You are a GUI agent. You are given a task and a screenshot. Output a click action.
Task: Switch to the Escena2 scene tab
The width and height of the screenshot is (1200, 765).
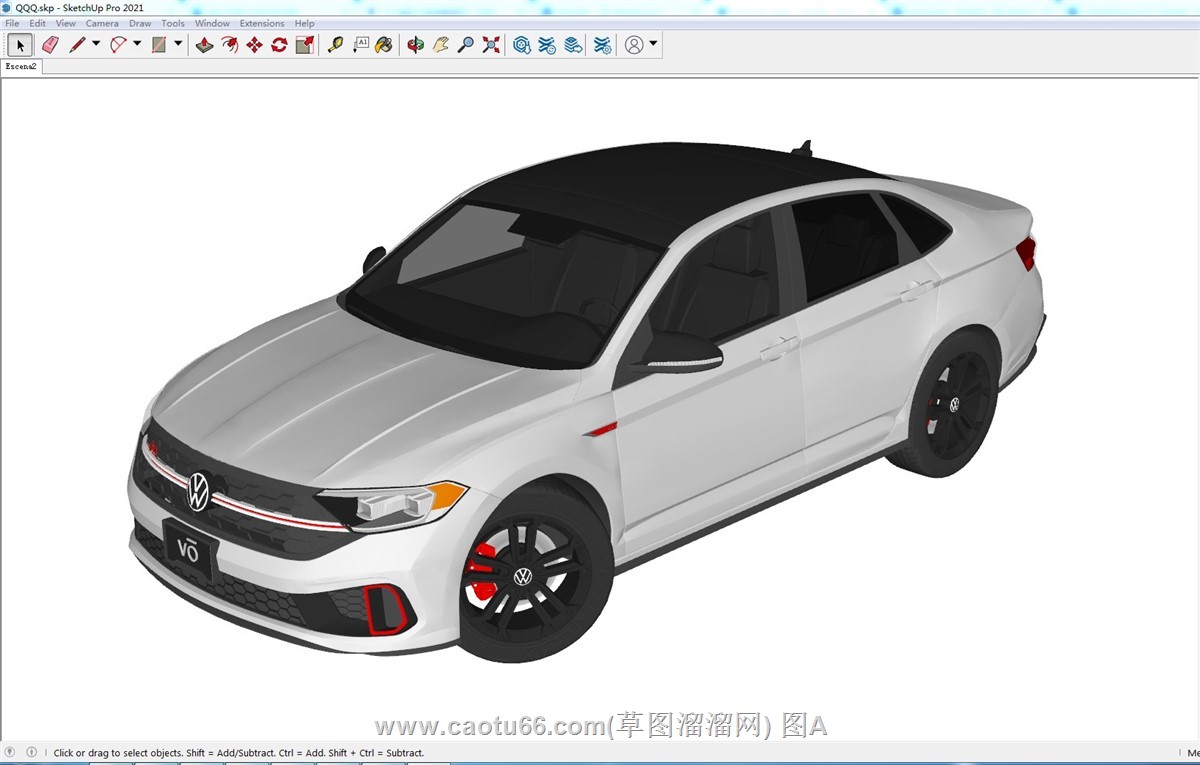(21, 67)
